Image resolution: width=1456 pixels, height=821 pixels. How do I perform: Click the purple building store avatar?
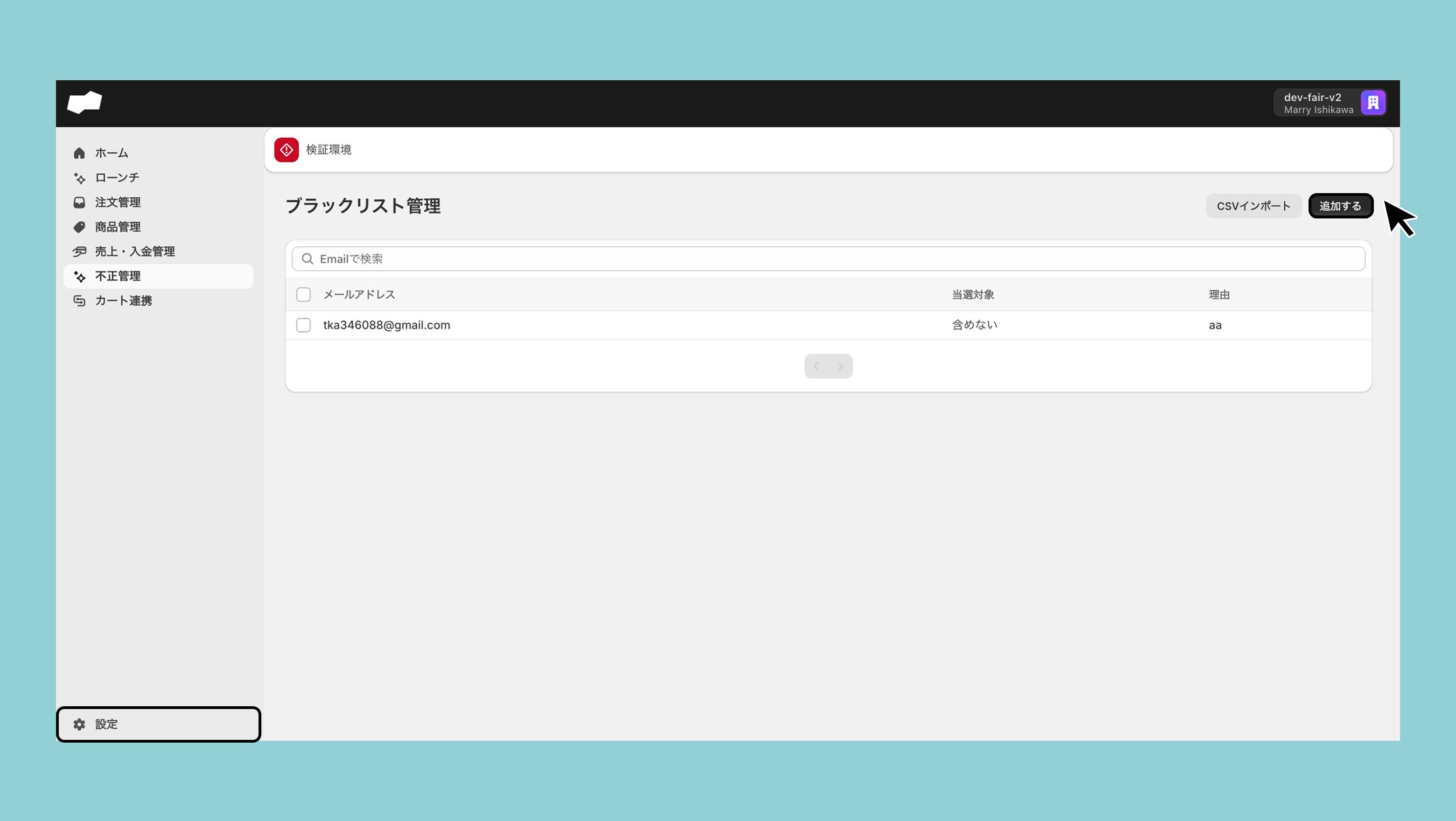1373,103
